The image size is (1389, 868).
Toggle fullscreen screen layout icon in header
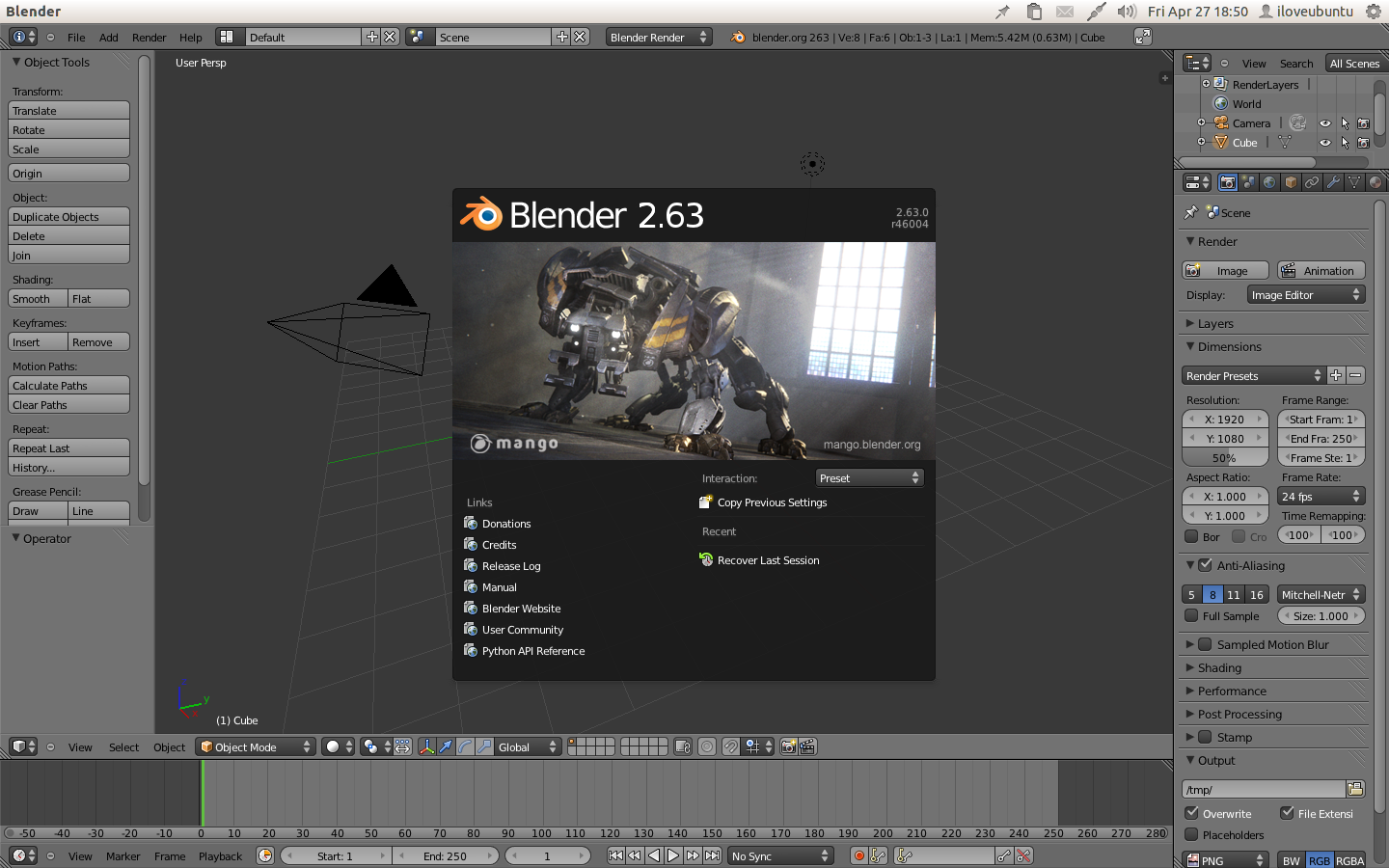click(1143, 37)
